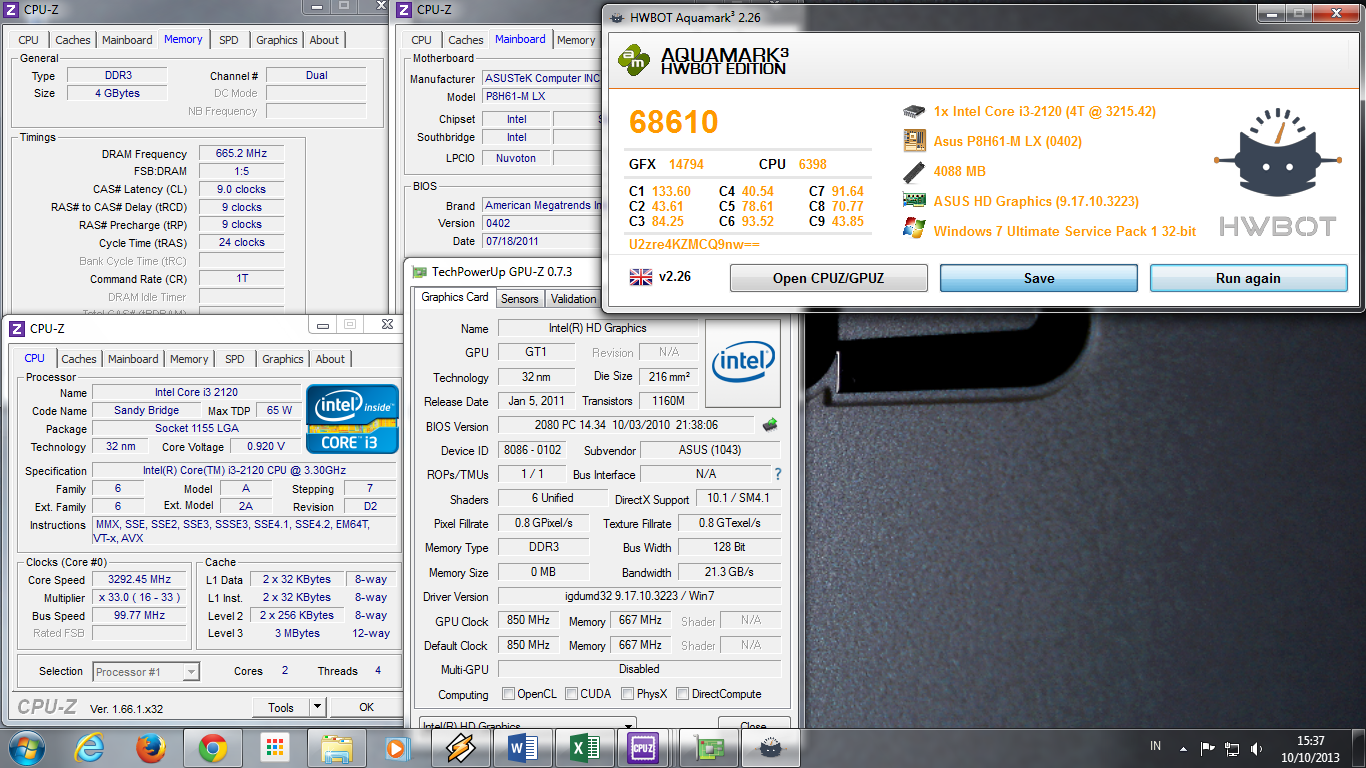Screen dimensions: 1366x768
Task: Click the Intel vendor logo in GPU-Z
Action: pyautogui.click(x=742, y=365)
